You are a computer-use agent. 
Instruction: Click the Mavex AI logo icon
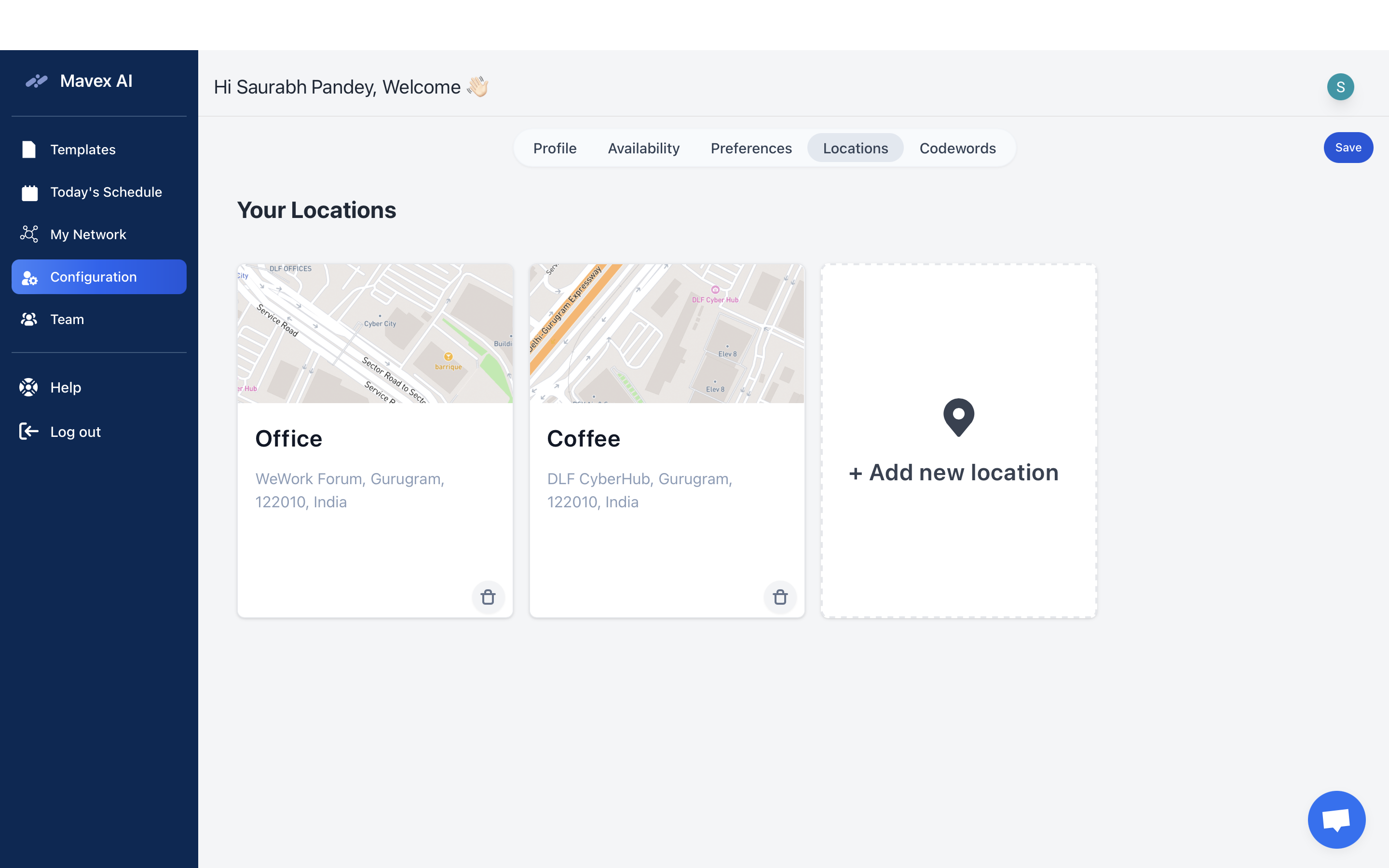pyautogui.click(x=37, y=81)
